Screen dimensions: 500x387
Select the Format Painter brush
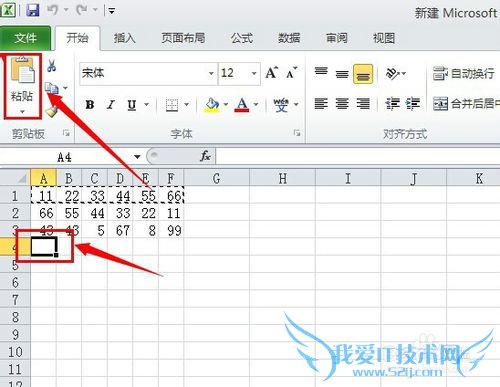[52, 111]
